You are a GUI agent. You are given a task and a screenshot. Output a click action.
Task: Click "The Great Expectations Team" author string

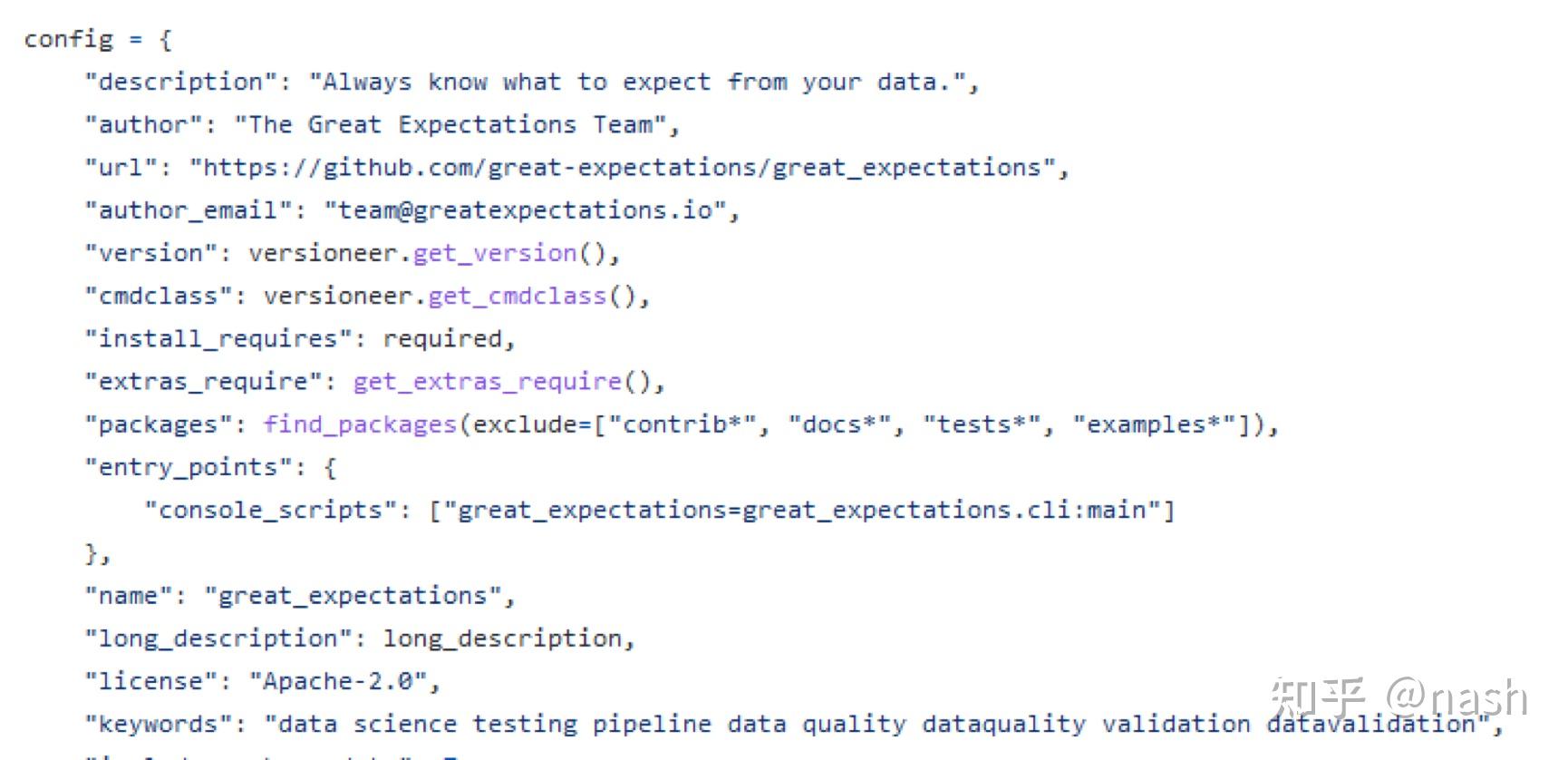pos(450,125)
